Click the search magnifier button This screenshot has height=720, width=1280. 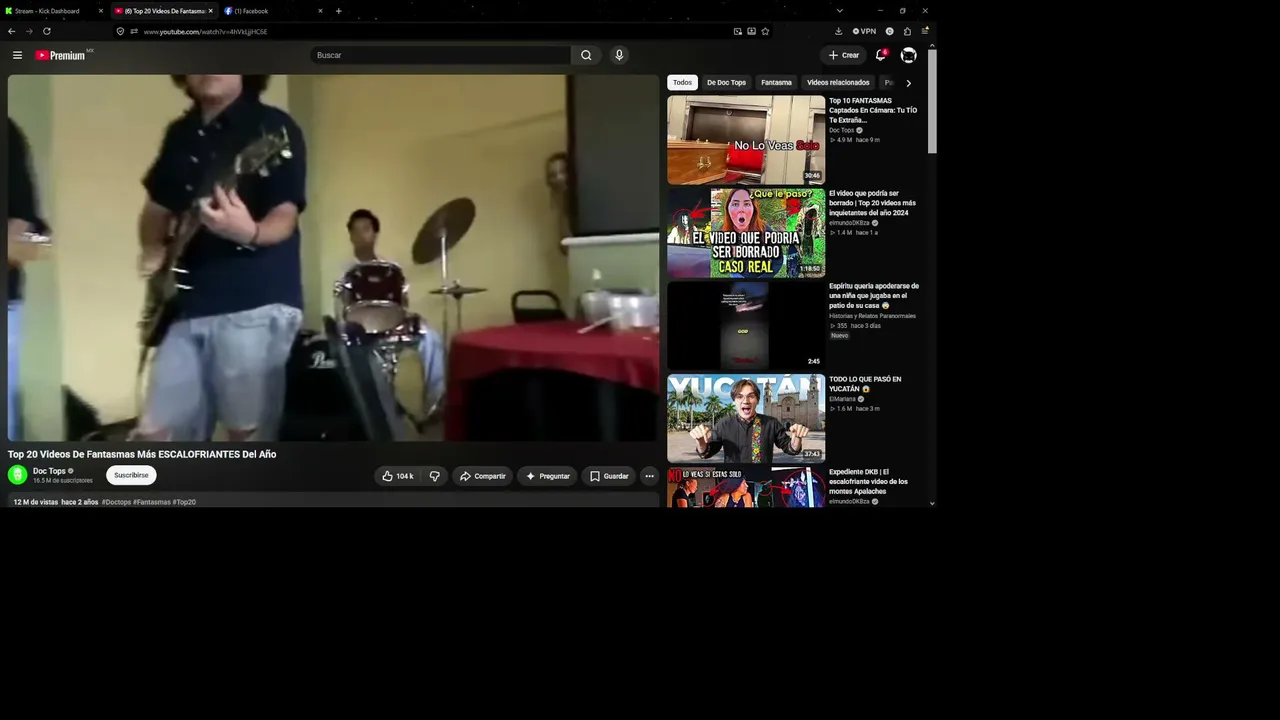pos(586,55)
